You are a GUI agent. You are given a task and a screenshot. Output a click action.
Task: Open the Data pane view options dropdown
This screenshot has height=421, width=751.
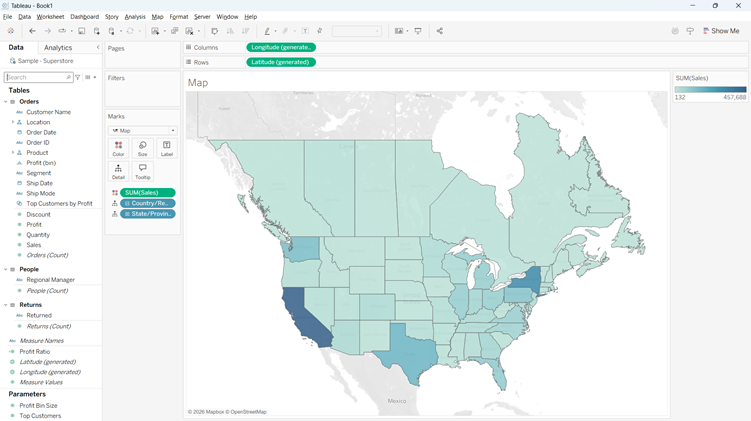(x=90, y=77)
